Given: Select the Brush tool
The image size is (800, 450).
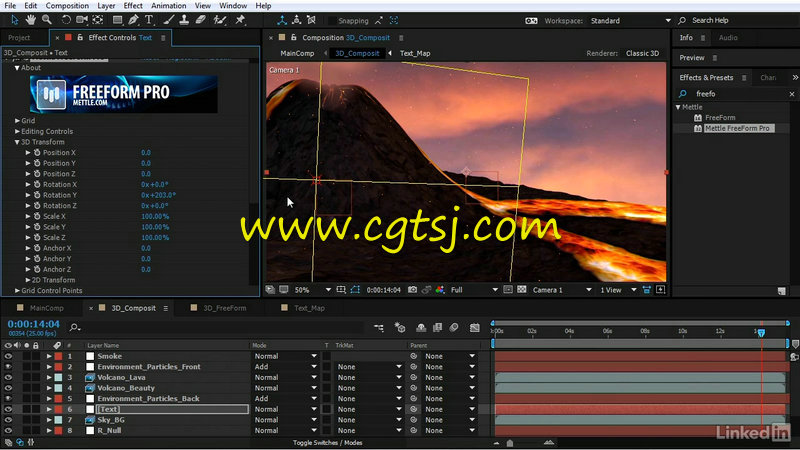Looking at the screenshot, I should coord(168,20).
